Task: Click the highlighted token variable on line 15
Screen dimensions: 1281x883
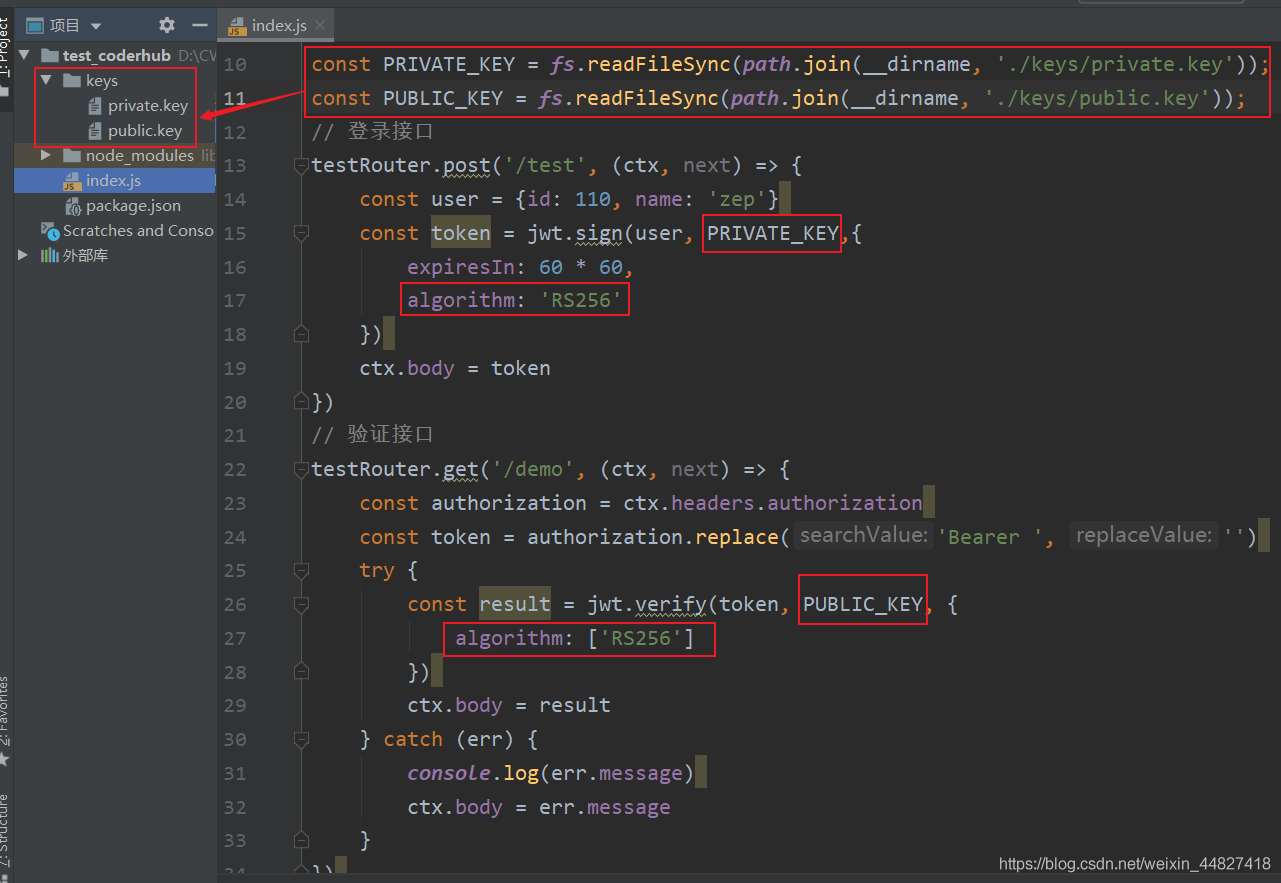Action: tap(461, 233)
